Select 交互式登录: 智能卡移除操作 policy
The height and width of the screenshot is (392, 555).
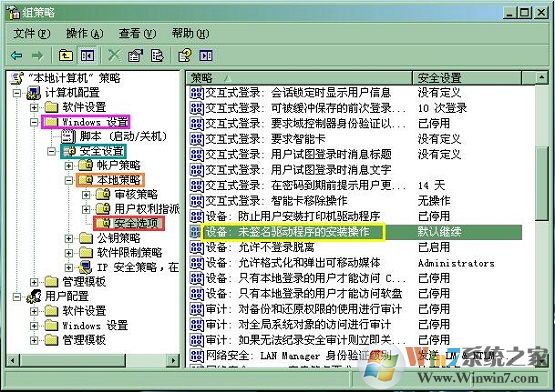coord(276,201)
